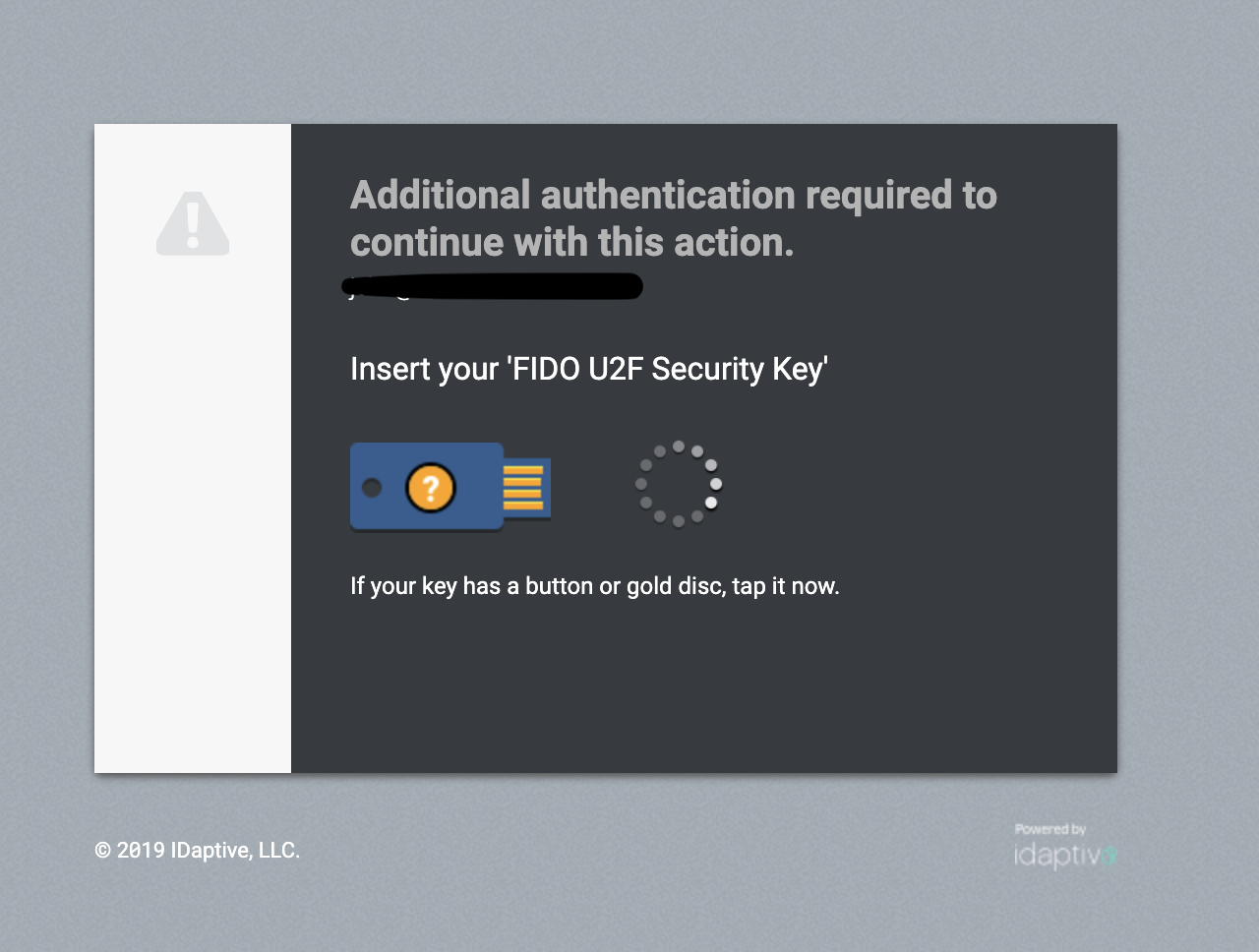This screenshot has height=952, width=1259.
Task: Click the word 'authentication' in the heading
Action: click(669, 195)
